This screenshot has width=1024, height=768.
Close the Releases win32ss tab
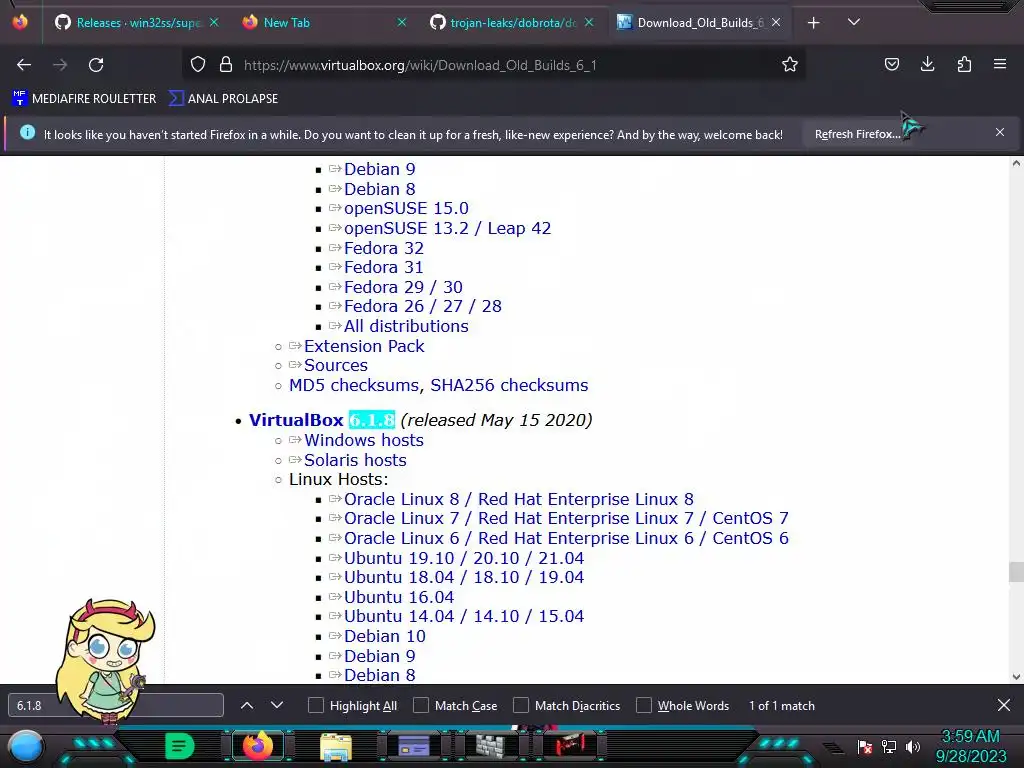coord(214,23)
